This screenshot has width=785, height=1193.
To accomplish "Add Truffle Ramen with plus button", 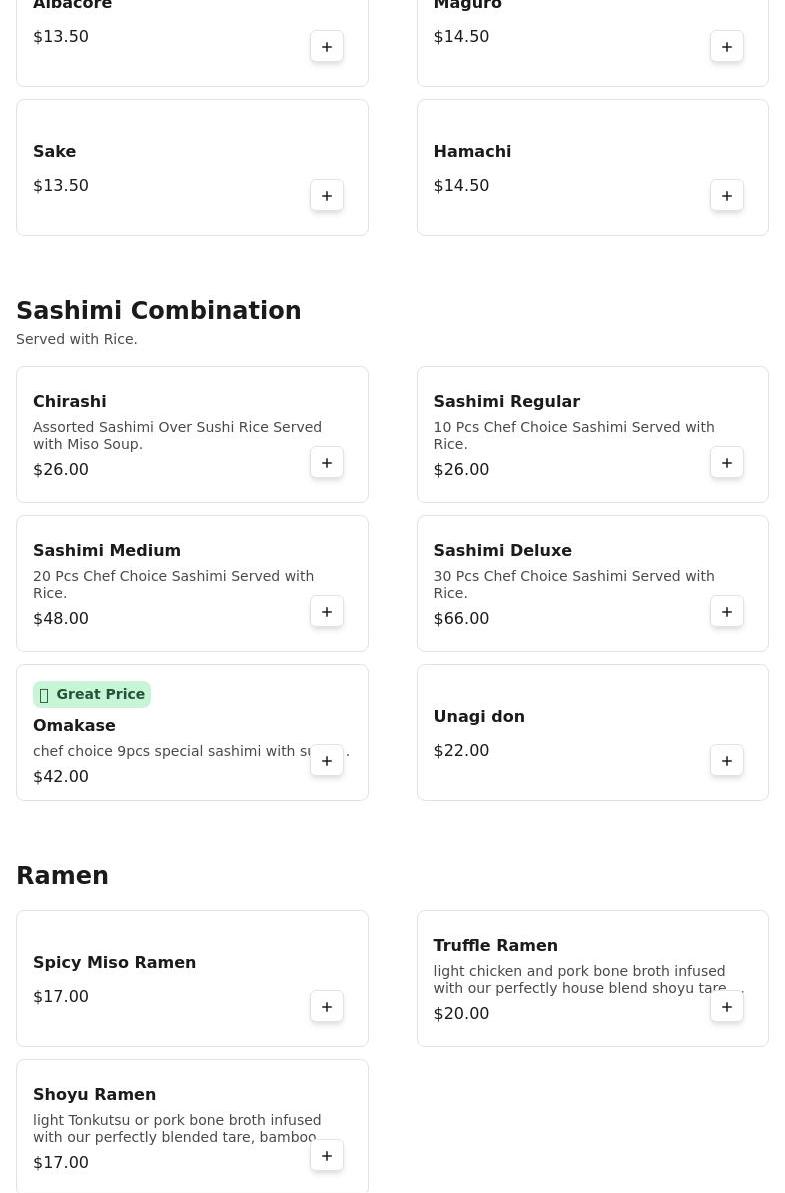I will pos(727,1007).
